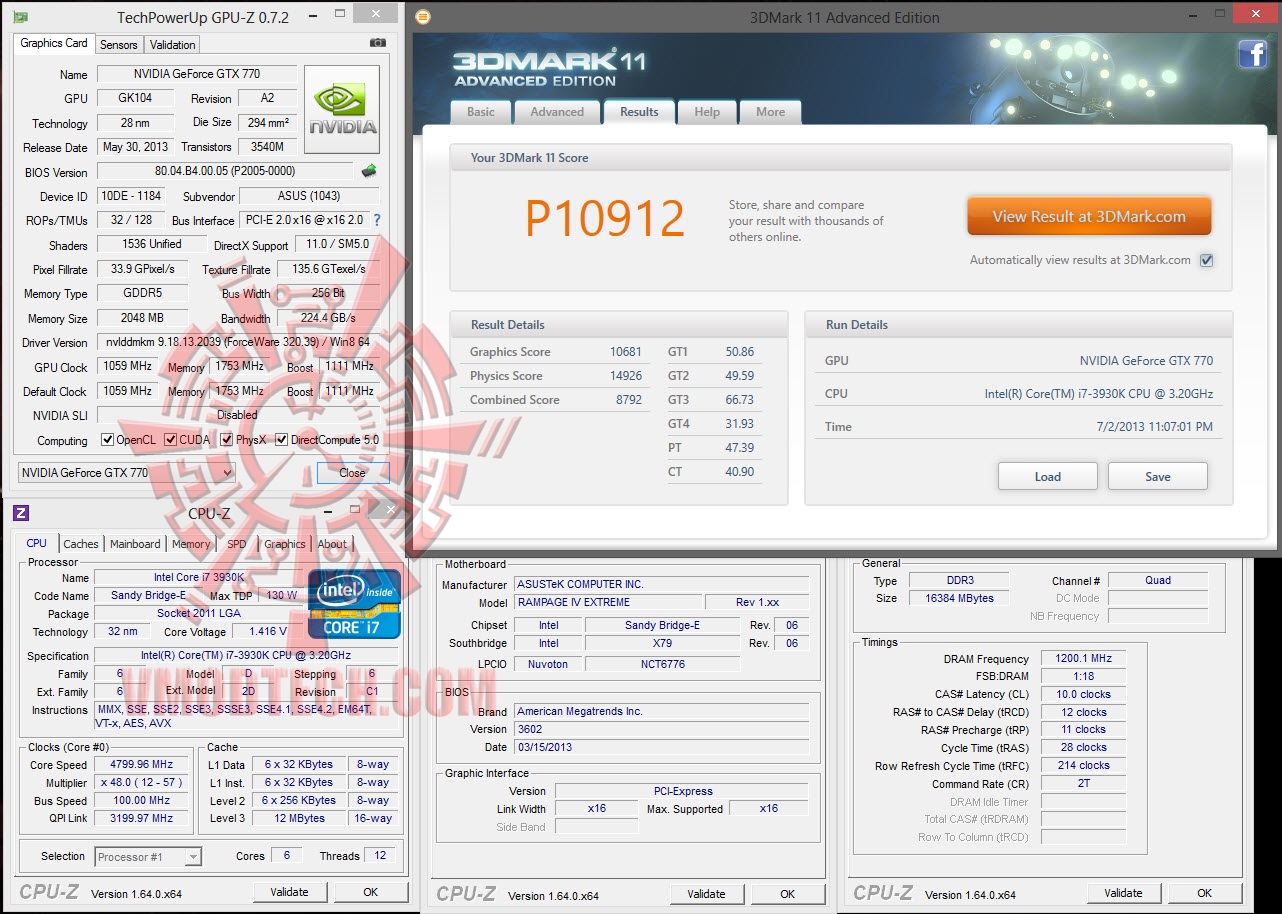1282x914 pixels.
Task: Uncheck Automatically view results at 3DMark.com
Action: point(1207,260)
